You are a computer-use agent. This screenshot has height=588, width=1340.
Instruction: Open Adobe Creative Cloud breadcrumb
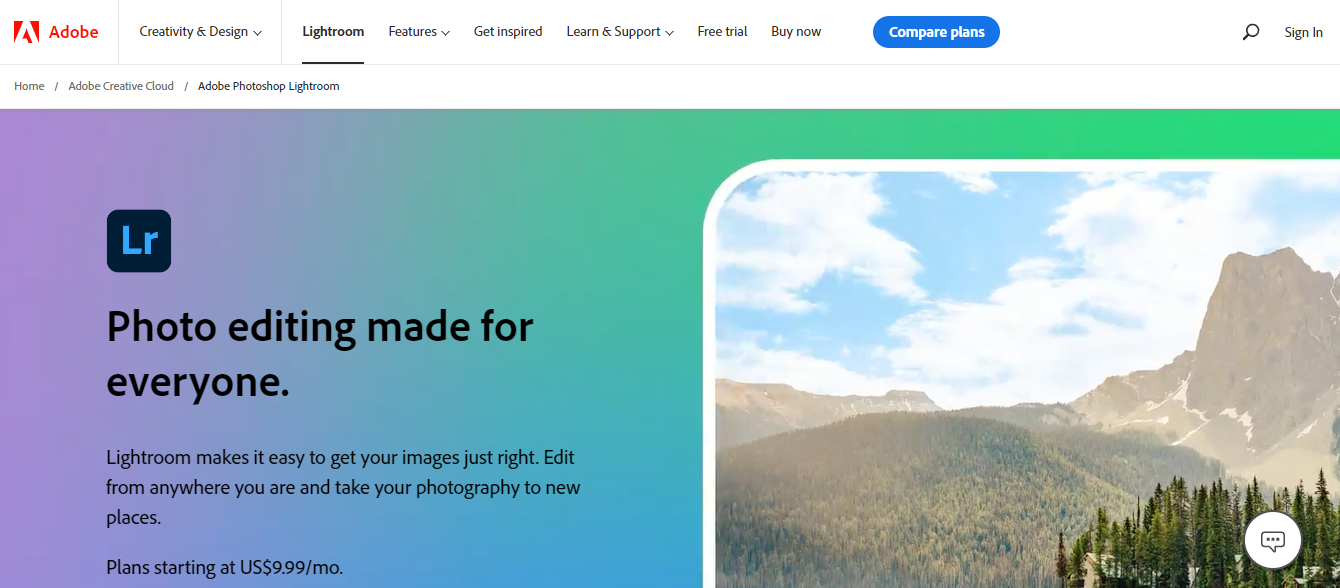point(121,86)
